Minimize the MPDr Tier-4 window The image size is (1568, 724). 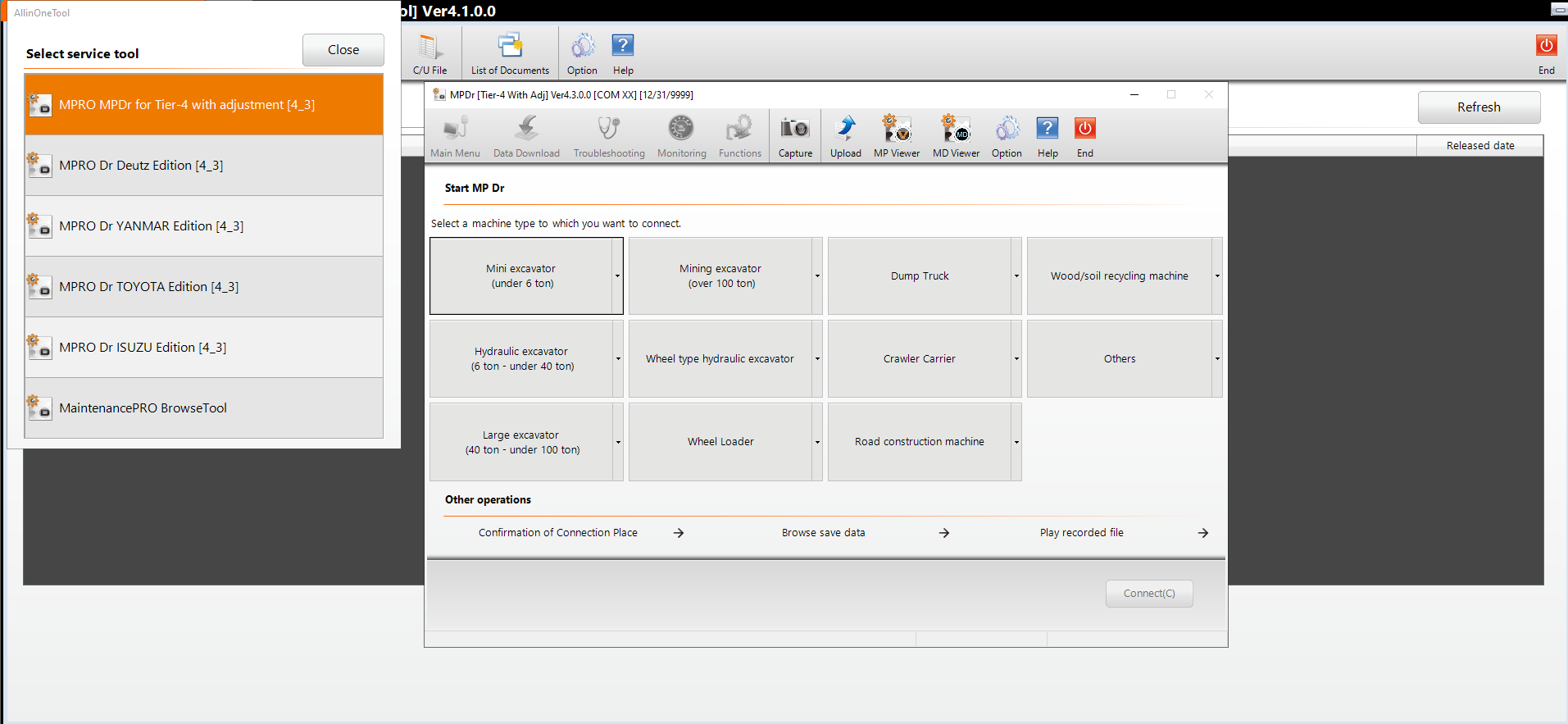point(1134,94)
